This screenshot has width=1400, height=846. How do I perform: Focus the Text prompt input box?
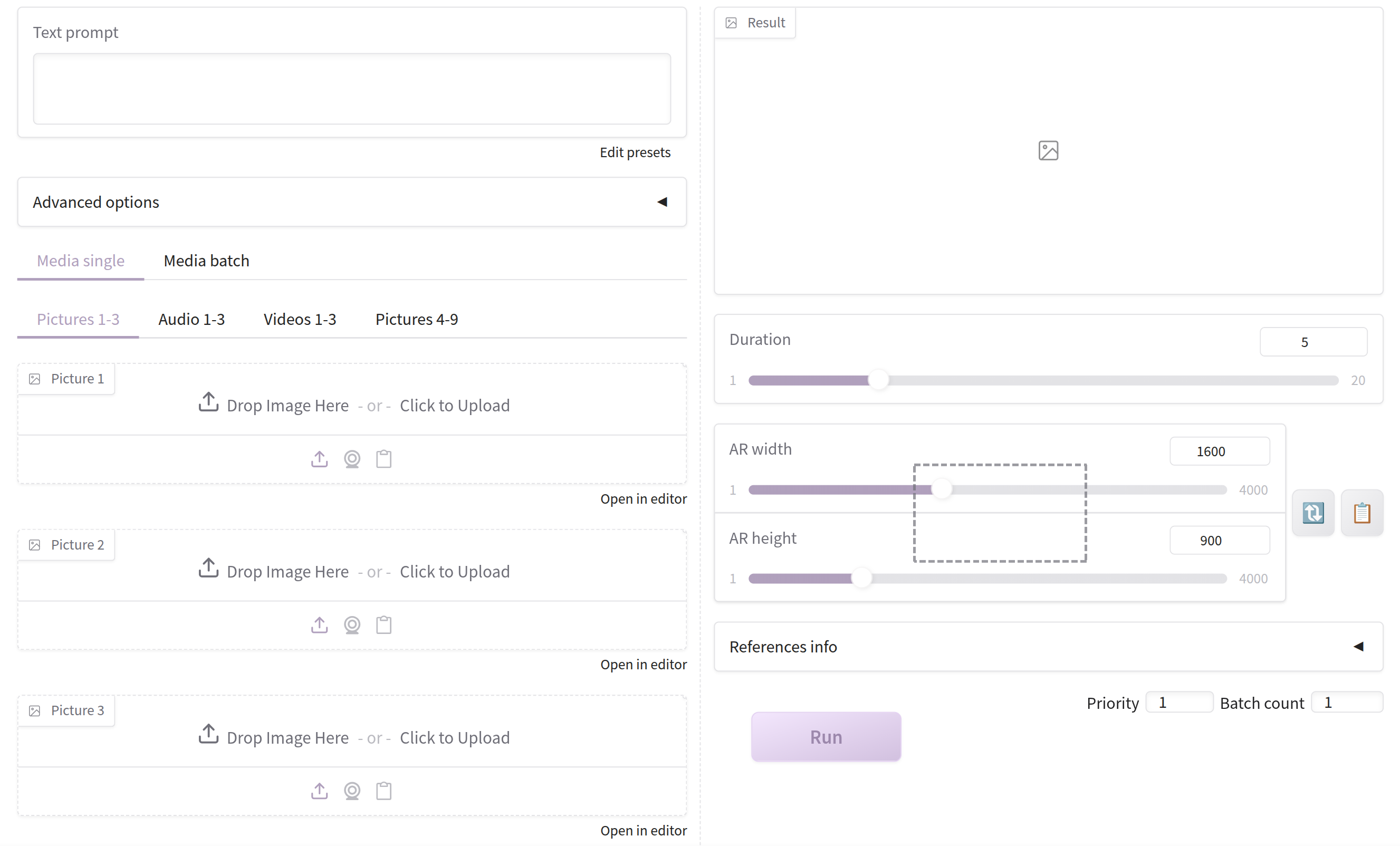(352, 89)
